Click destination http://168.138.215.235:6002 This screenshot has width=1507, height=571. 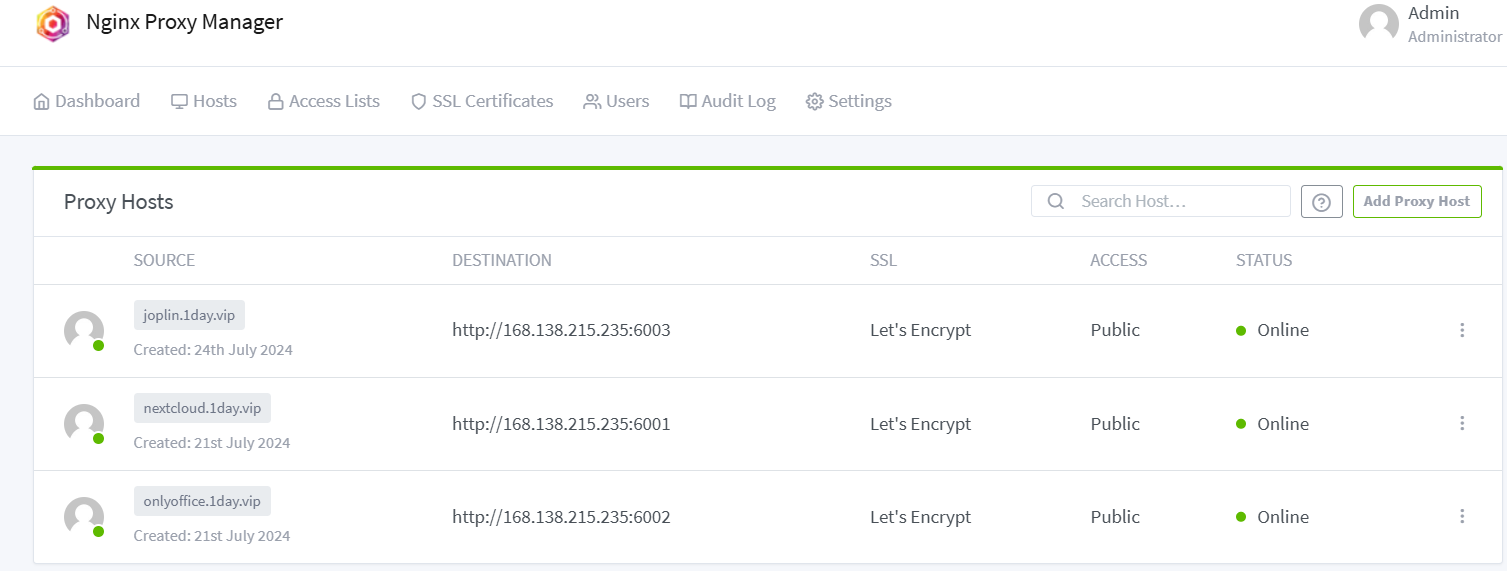561,517
